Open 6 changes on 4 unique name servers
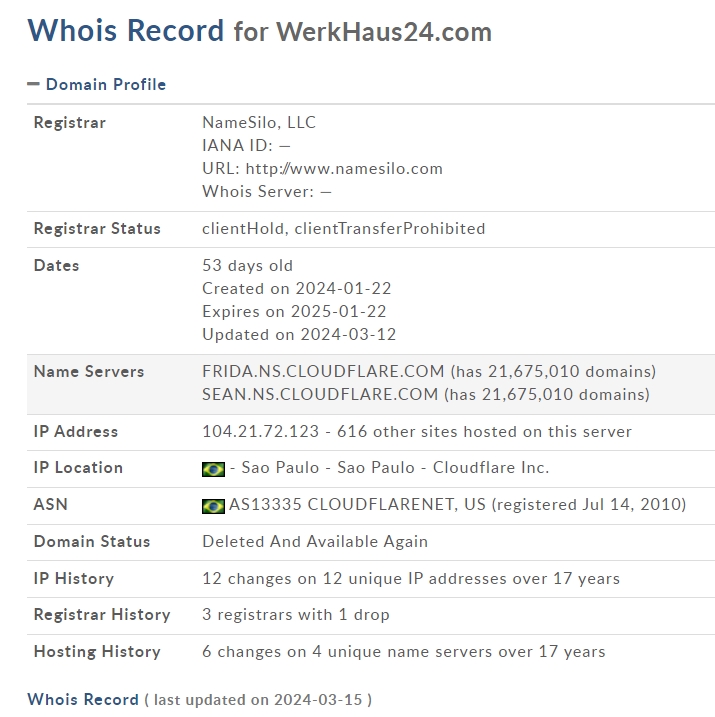715x717 pixels. 404,652
